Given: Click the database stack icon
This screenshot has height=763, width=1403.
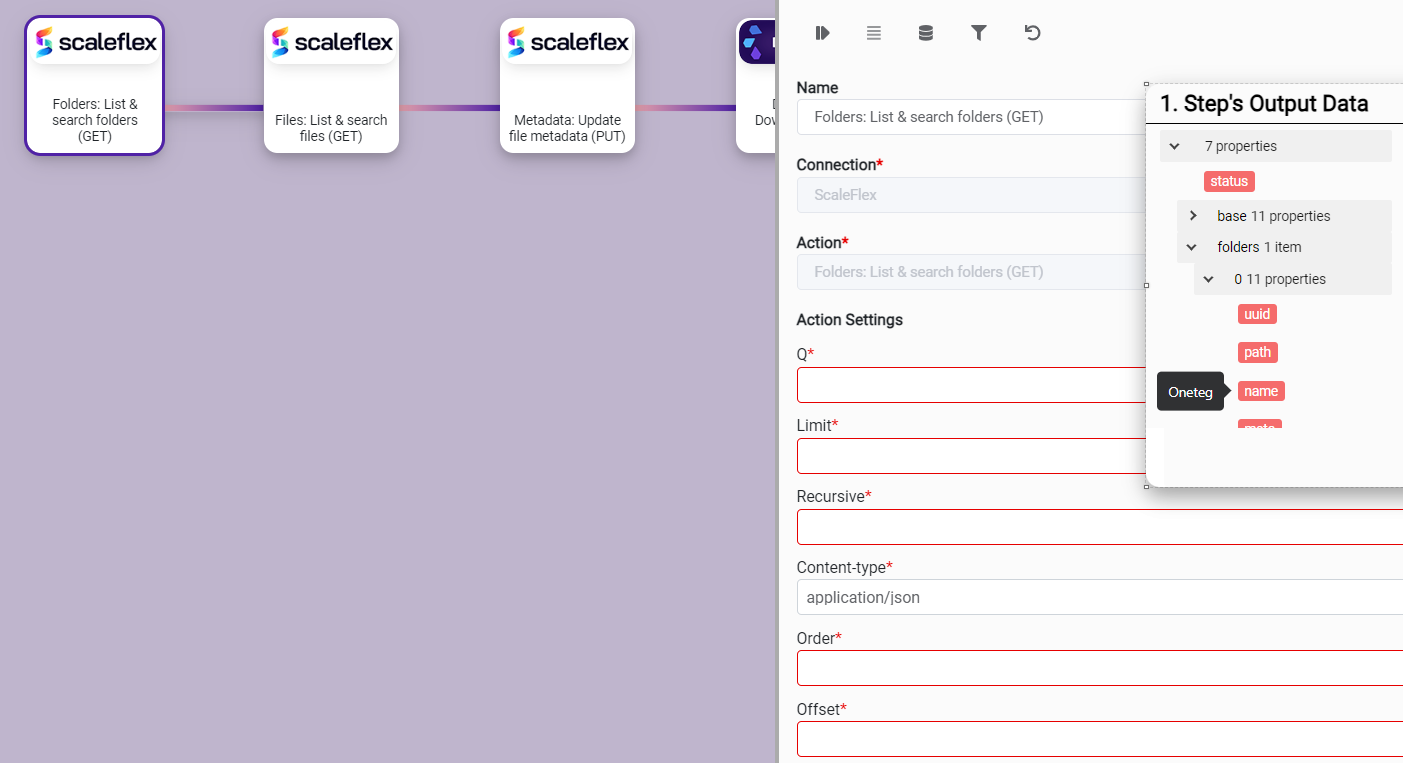Looking at the screenshot, I should pyautogui.click(x=926, y=33).
